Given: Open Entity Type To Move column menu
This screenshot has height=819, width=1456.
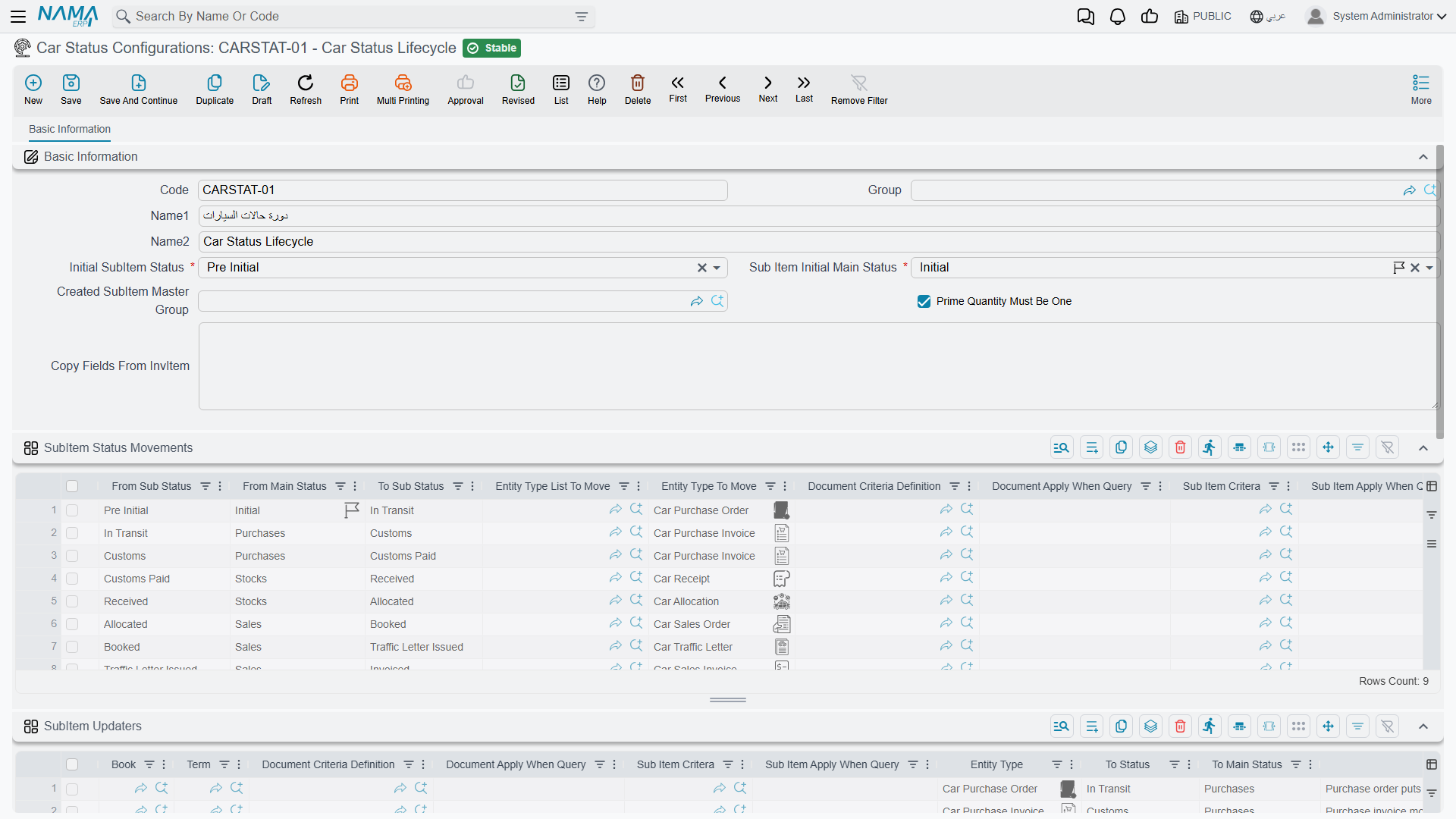Looking at the screenshot, I should coord(785,486).
